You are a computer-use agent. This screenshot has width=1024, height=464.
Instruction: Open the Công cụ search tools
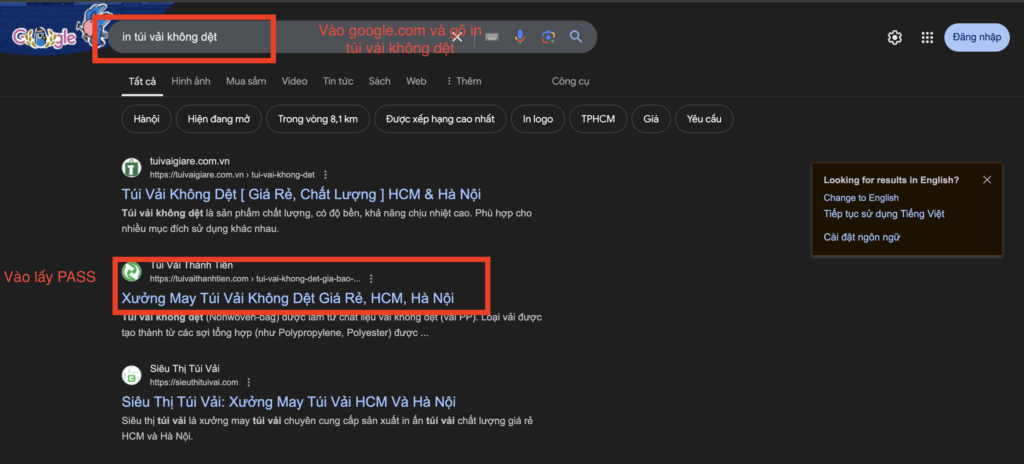[x=570, y=81]
